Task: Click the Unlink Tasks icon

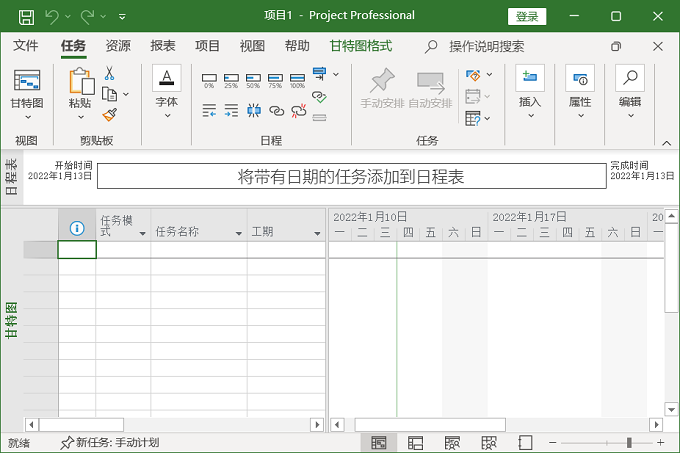Action: [x=299, y=111]
